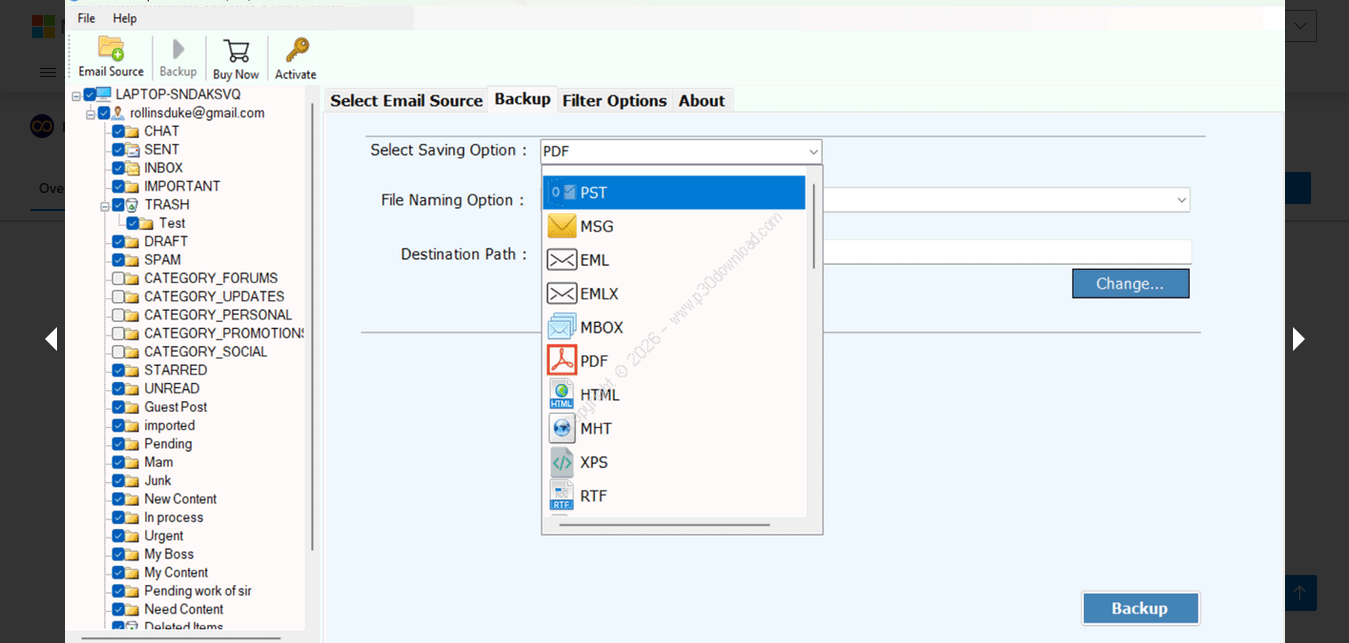Switch to the Filter Options tab

click(614, 101)
